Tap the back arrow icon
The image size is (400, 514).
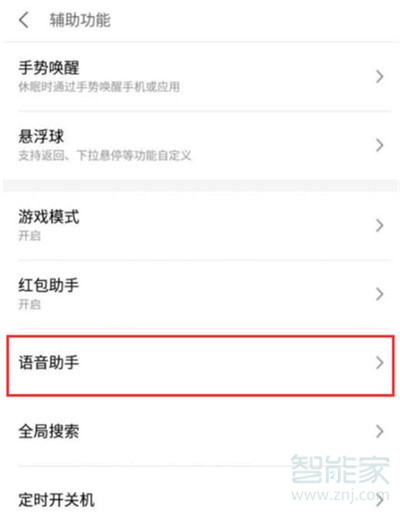click(x=24, y=20)
